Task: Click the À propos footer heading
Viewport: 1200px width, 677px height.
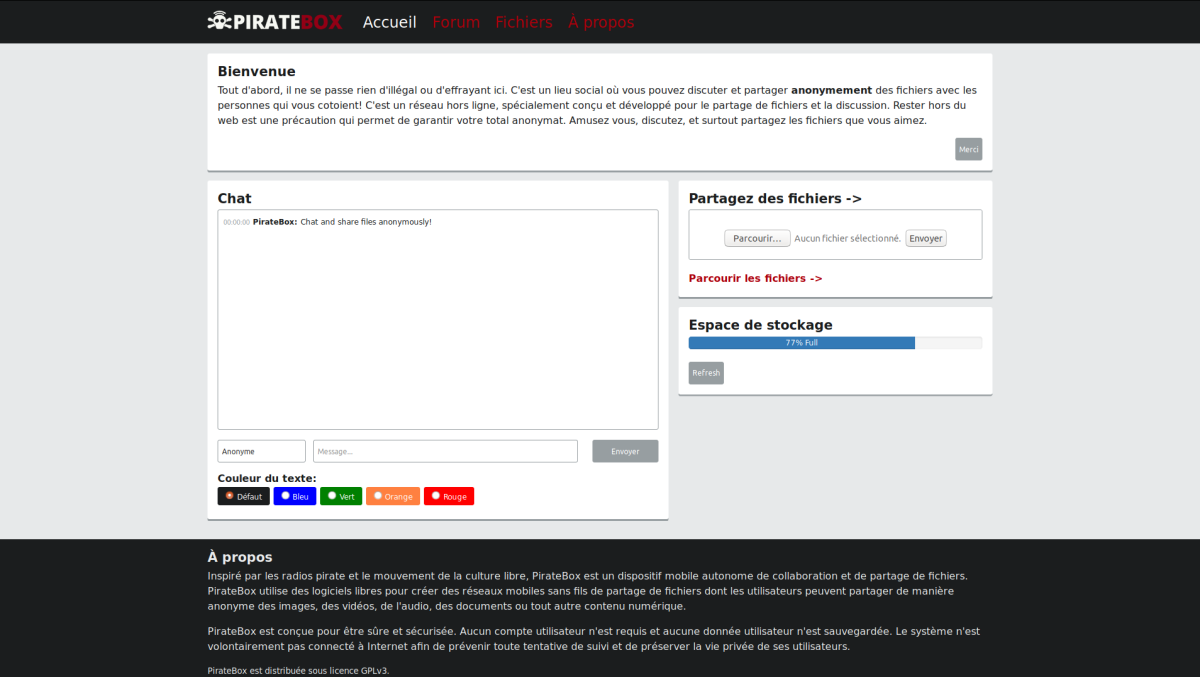Action: 240,557
